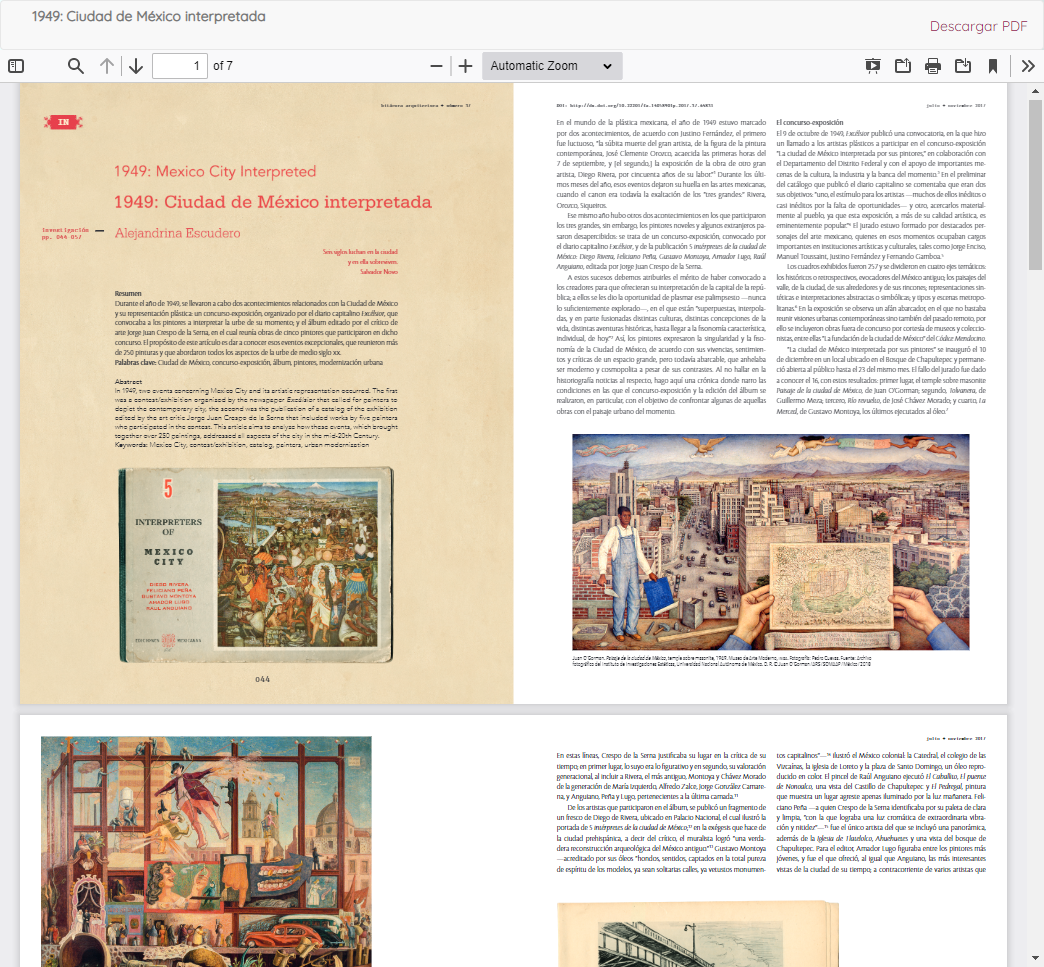Click the page header '1949: Ciudad de México interpretada'
The image size is (1044, 967).
click(148, 16)
